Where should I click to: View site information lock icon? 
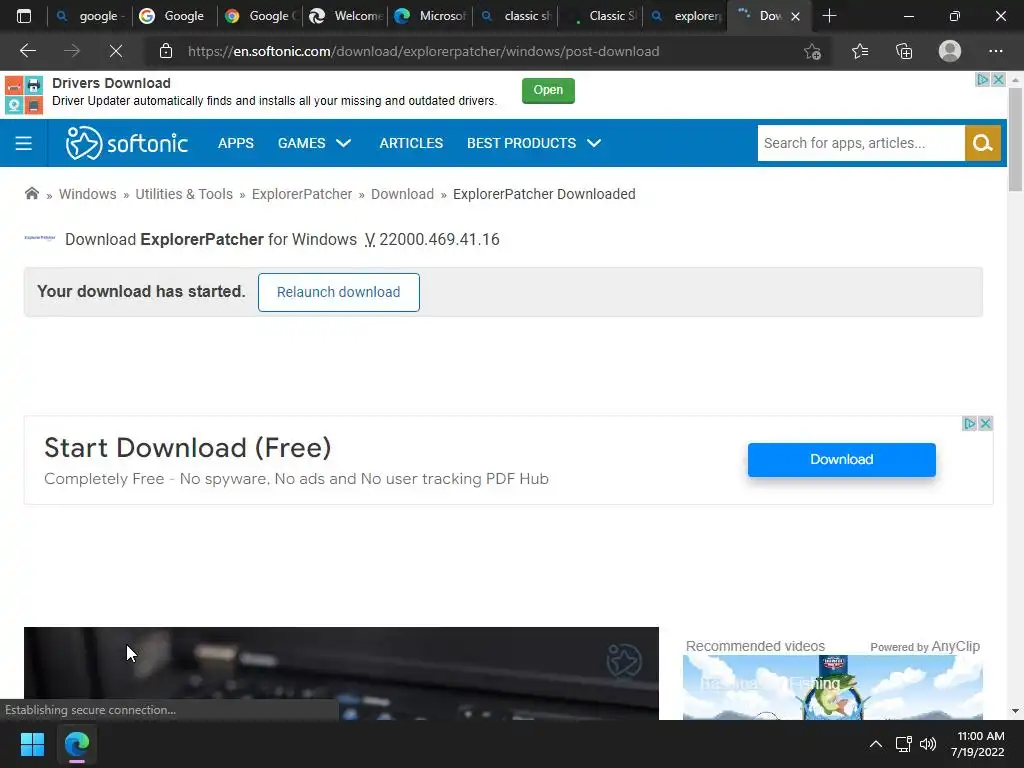click(166, 51)
